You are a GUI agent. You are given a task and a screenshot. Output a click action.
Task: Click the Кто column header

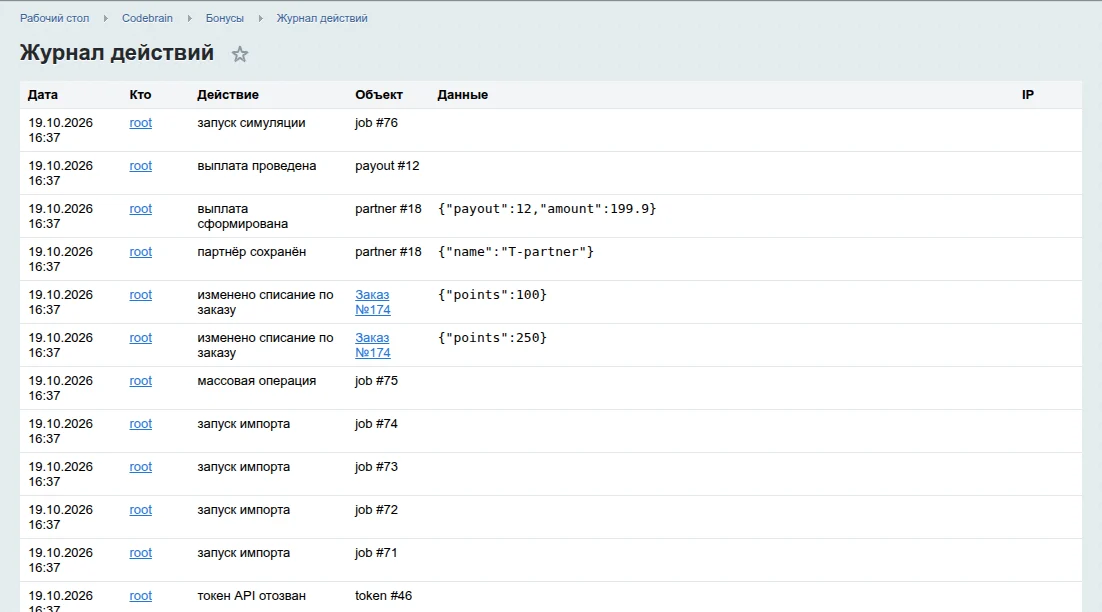[x=141, y=95]
